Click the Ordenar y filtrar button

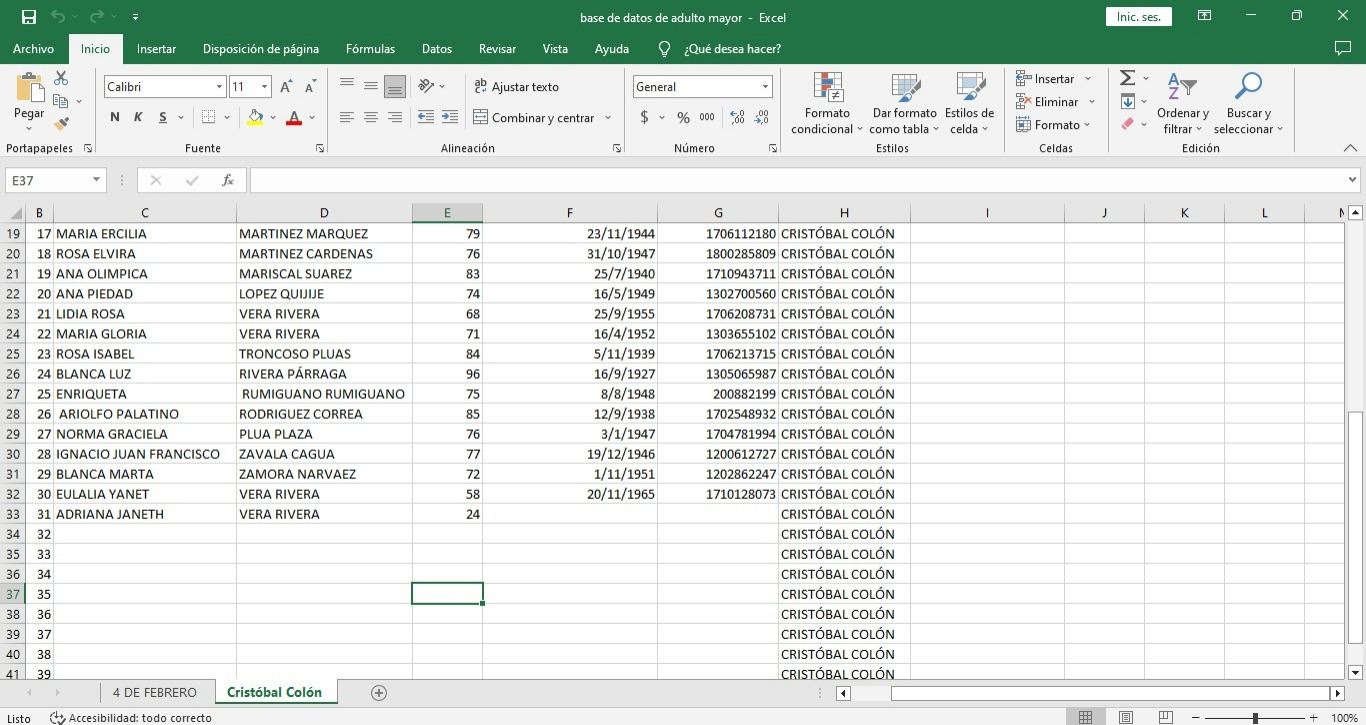(1182, 103)
